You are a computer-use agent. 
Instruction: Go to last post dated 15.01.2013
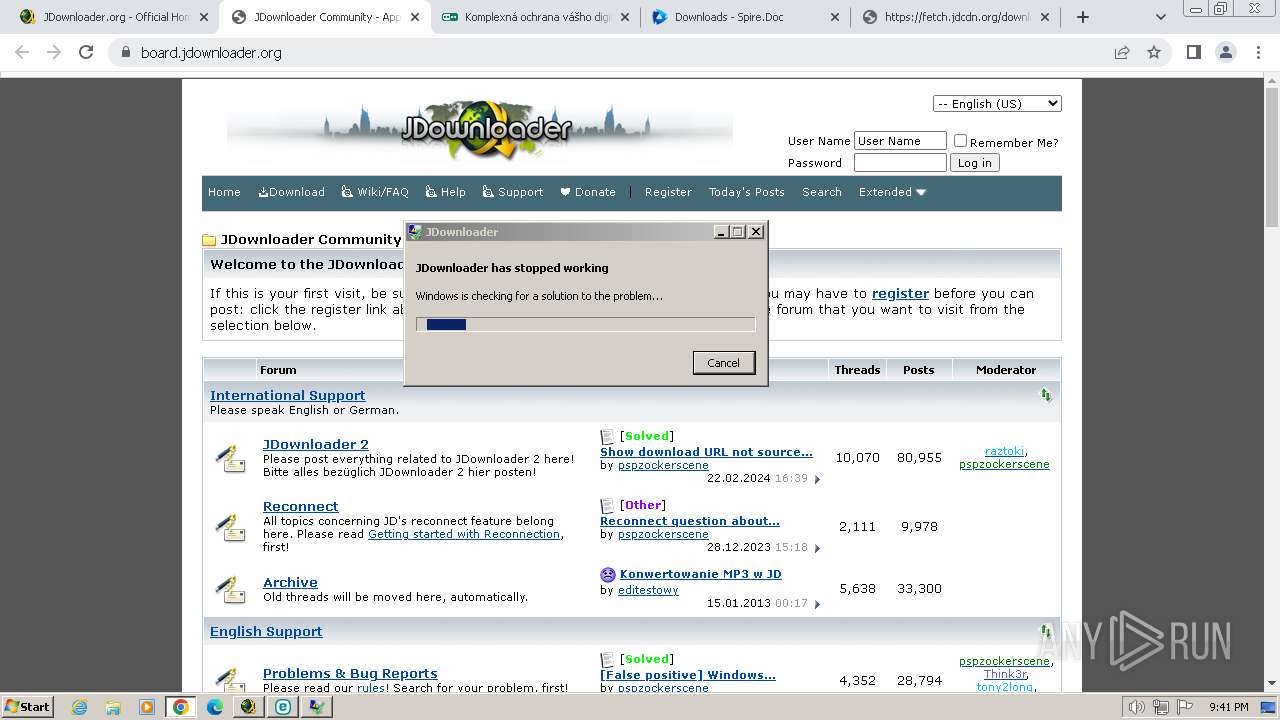[x=817, y=604]
